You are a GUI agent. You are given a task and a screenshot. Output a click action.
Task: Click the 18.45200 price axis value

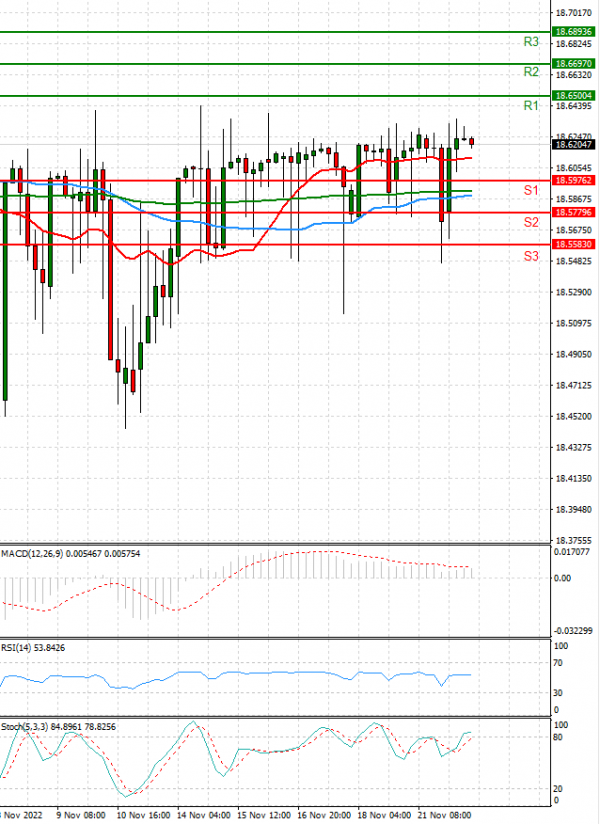(x=573, y=416)
